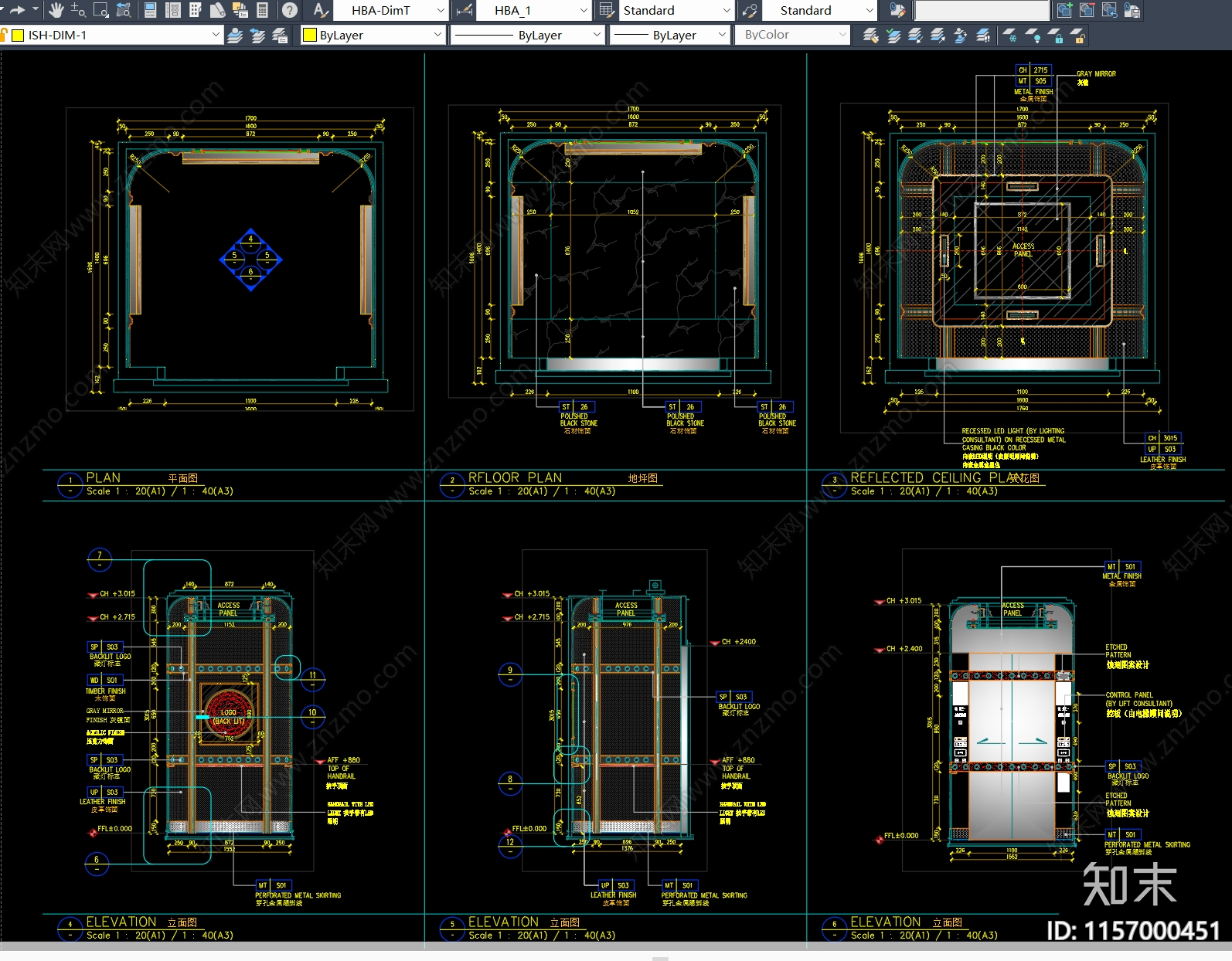Click the Multileader Style icon
The height and width of the screenshot is (961, 1232).
(x=750, y=10)
